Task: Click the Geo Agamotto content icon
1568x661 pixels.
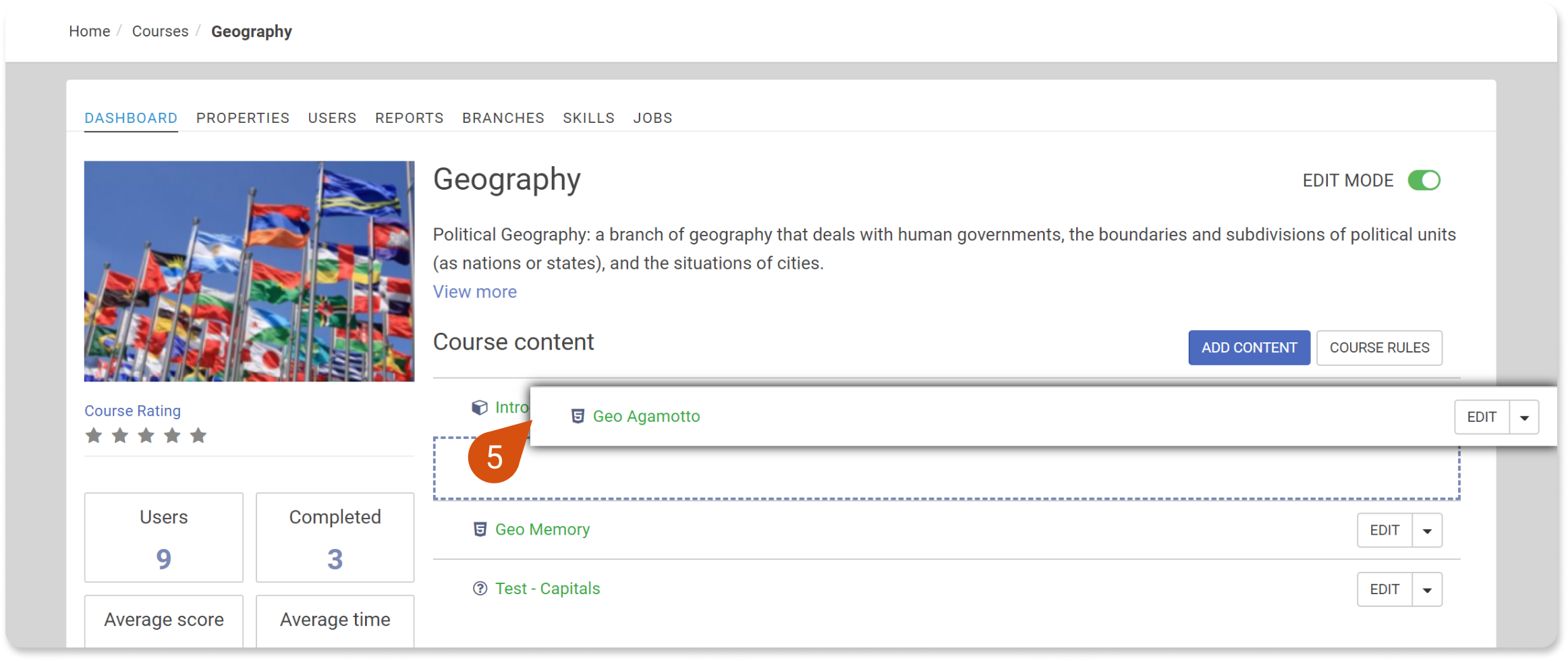Action: [x=578, y=416]
